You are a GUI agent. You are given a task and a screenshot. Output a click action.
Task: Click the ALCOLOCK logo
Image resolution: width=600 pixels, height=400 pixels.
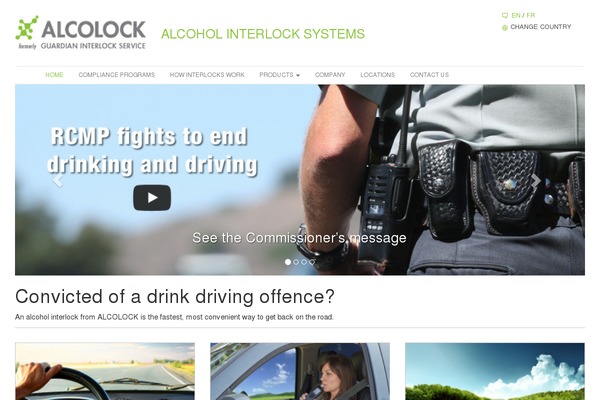coord(81,33)
